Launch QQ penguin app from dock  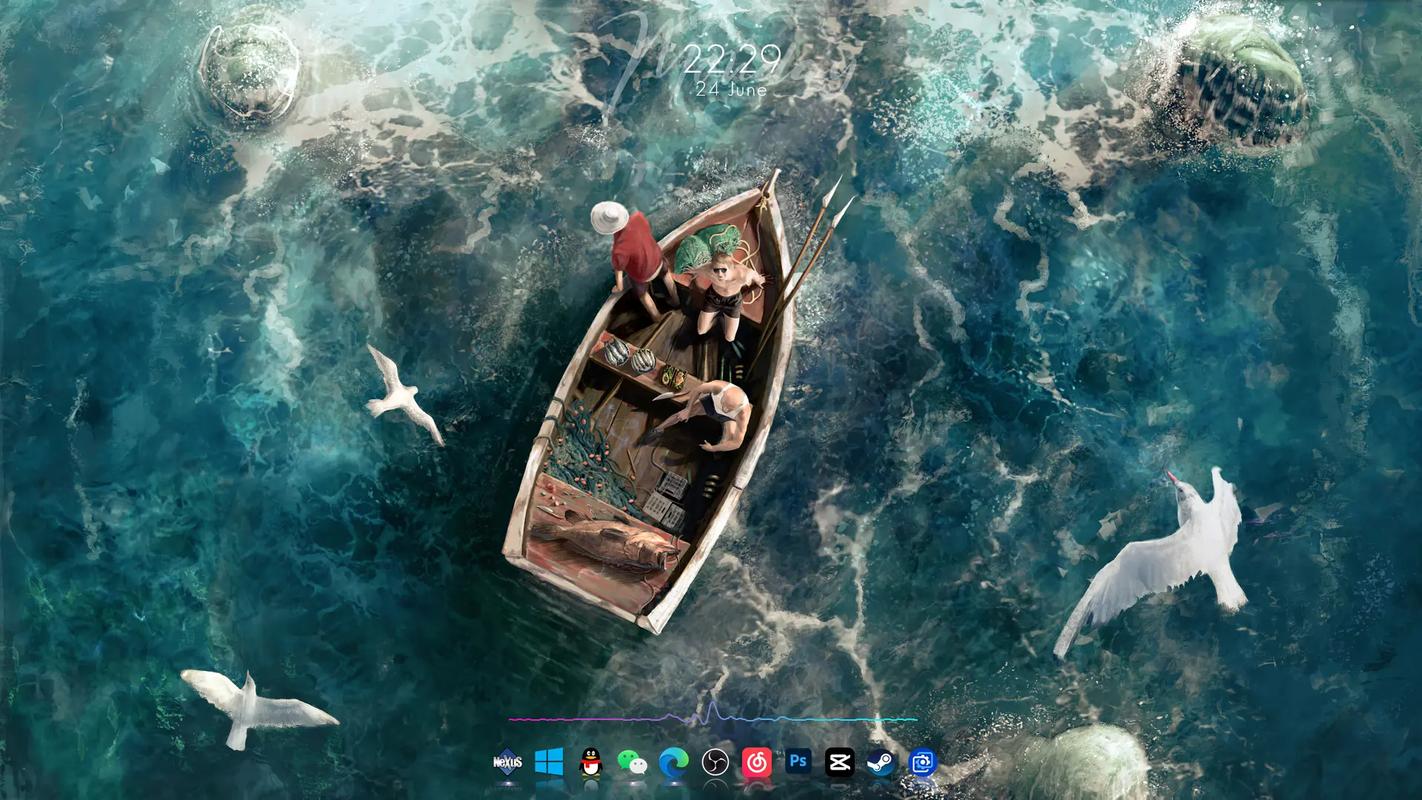(591, 763)
